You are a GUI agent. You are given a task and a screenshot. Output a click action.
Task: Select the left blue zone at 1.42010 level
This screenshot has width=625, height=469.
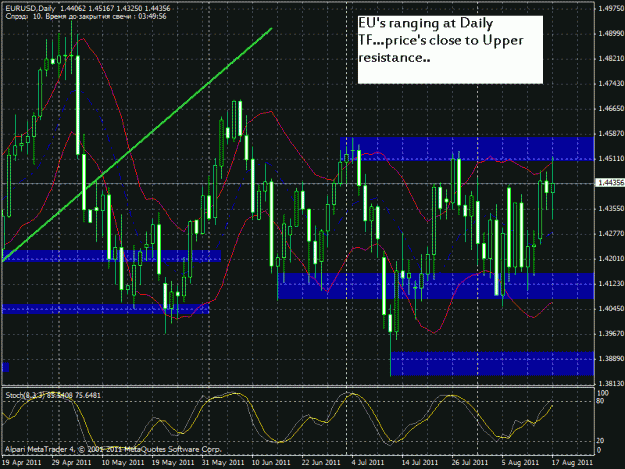pyautogui.click(x=112, y=255)
